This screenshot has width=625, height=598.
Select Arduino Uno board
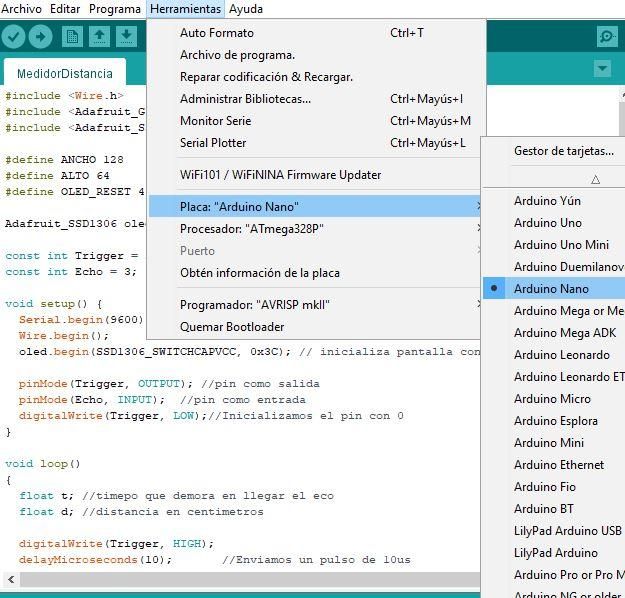[554, 223]
